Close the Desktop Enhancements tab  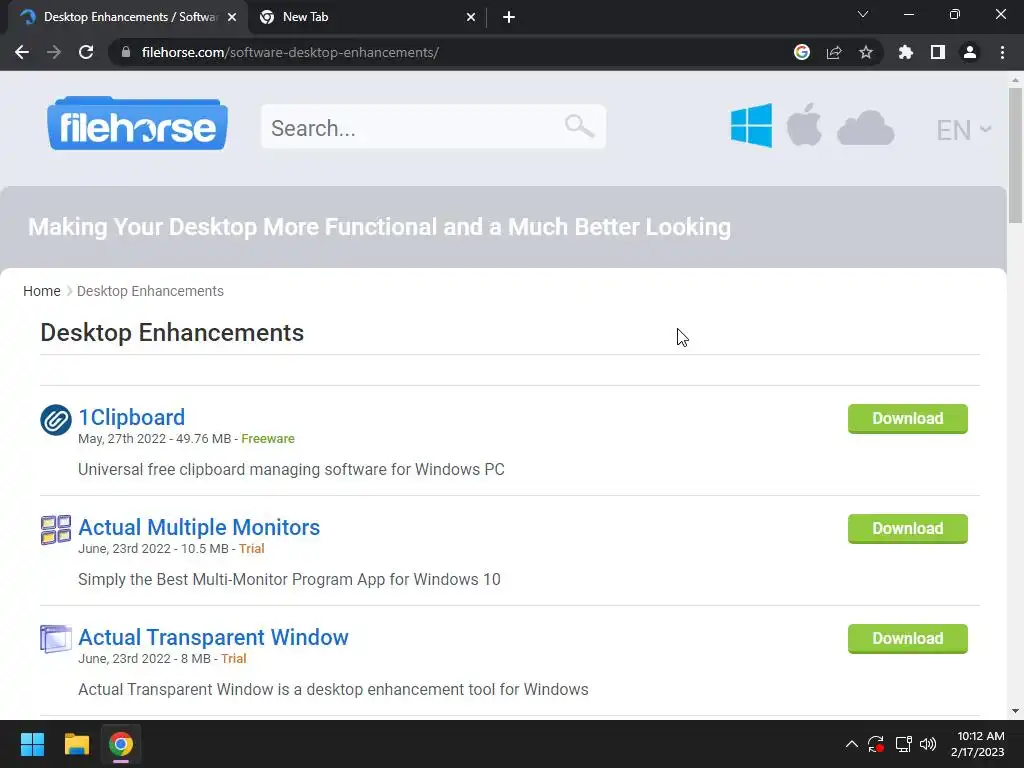[232, 17]
